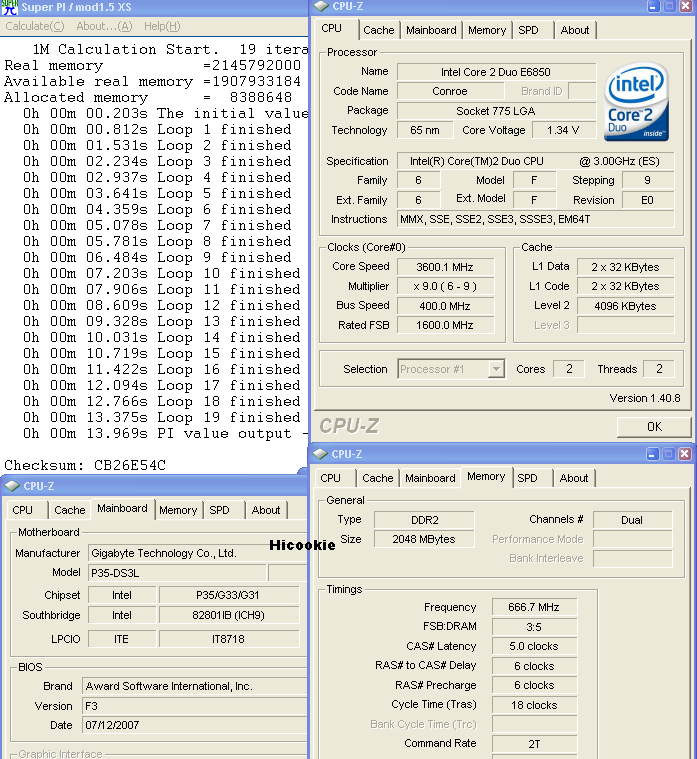Click the memory Frequency value 666.7 MHz
697x759 pixels.
coord(534,607)
